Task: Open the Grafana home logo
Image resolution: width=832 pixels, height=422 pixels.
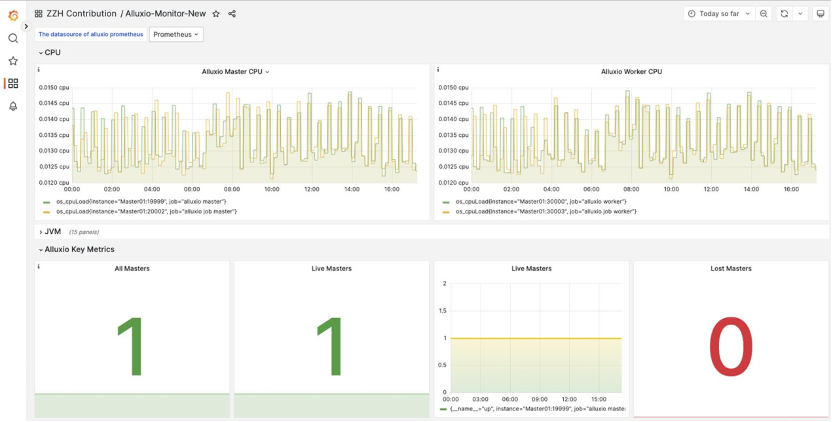Action: tap(13, 15)
